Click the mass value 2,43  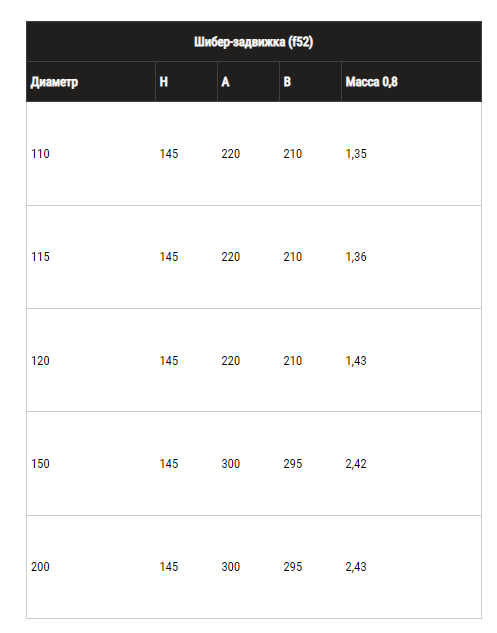point(356,567)
